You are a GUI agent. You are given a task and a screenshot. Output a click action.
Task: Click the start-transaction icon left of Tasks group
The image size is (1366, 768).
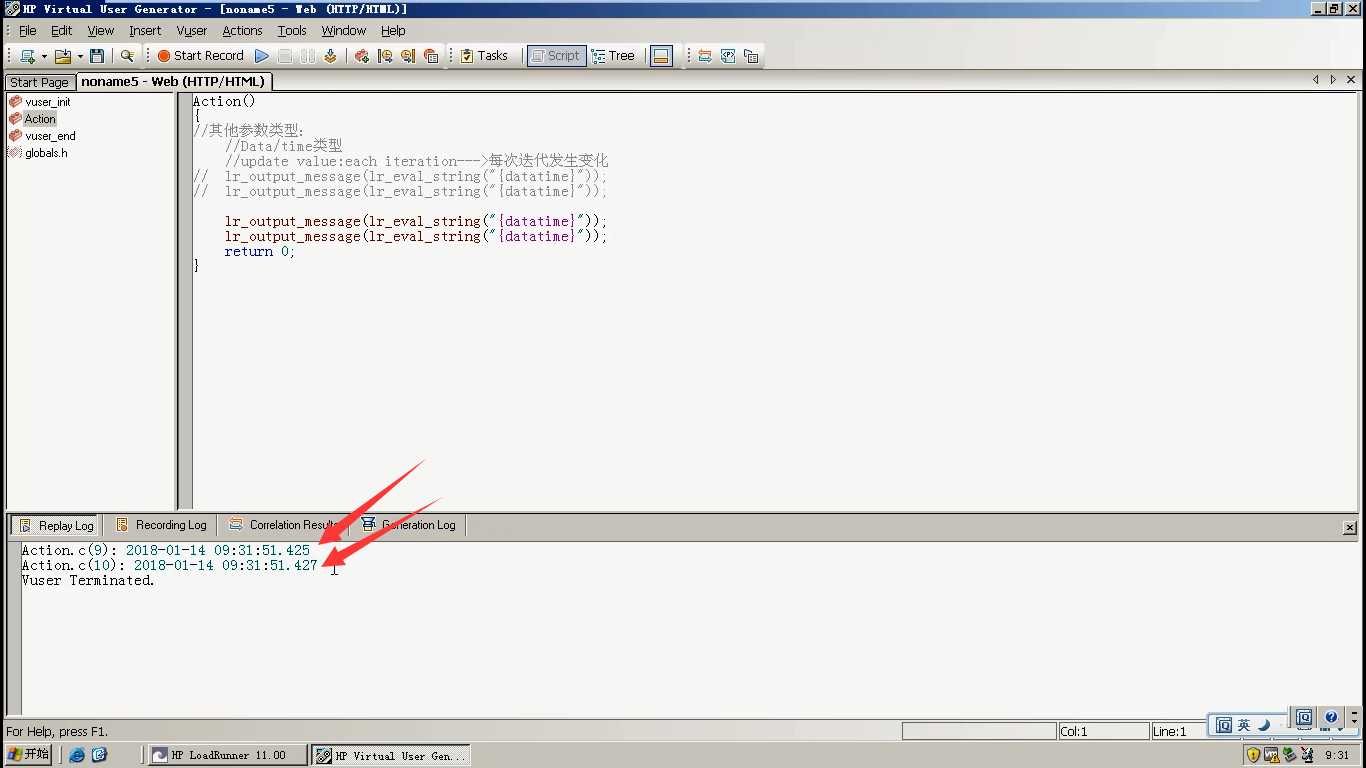tap(385, 56)
